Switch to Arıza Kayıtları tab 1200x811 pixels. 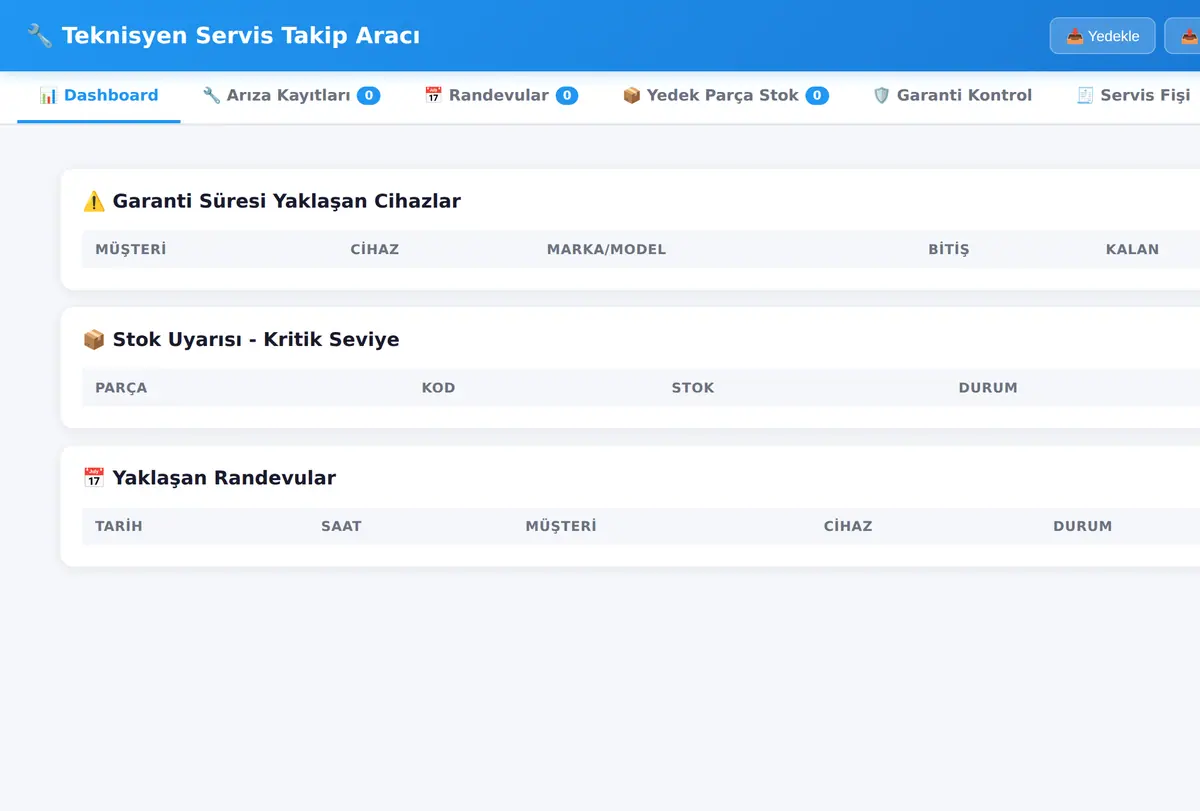click(x=291, y=96)
